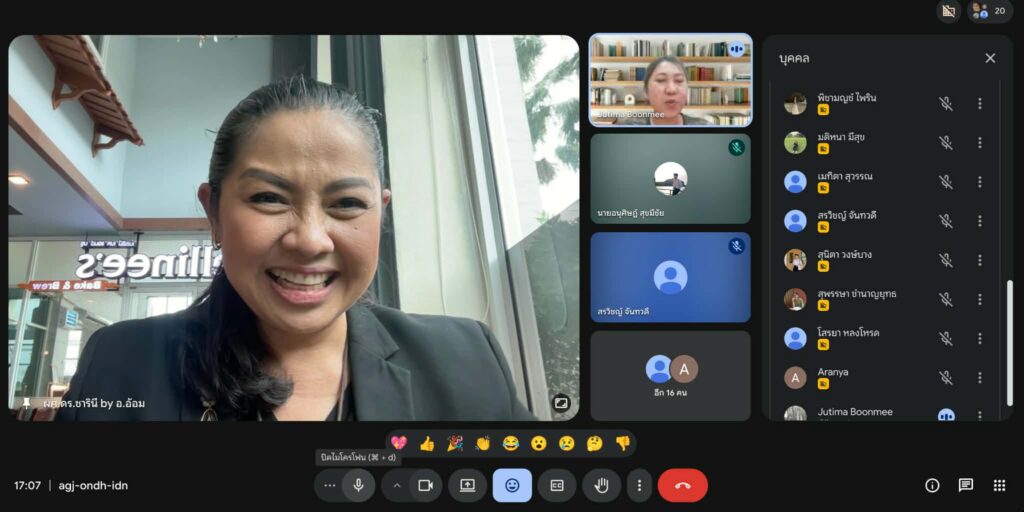Open options menu for สุนิตา วงษ์บาง
The height and width of the screenshot is (512, 1024).
(x=980, y=260)
